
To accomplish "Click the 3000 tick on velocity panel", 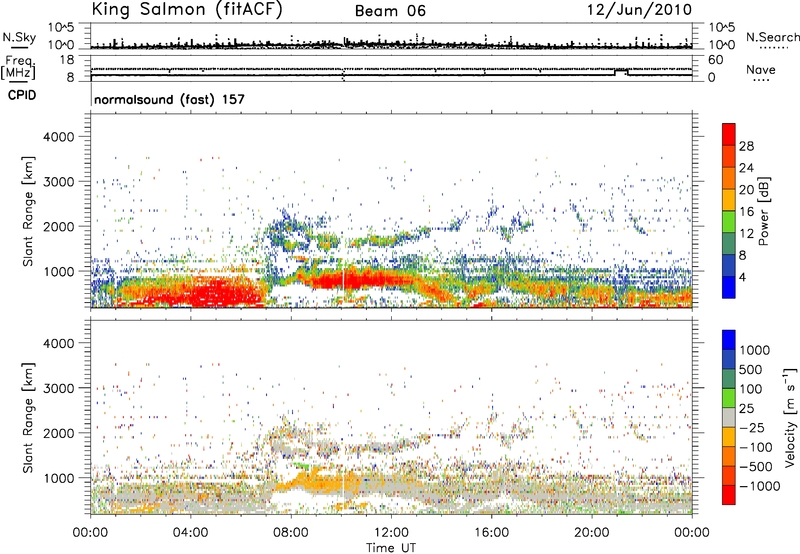I will pos(58,388).
